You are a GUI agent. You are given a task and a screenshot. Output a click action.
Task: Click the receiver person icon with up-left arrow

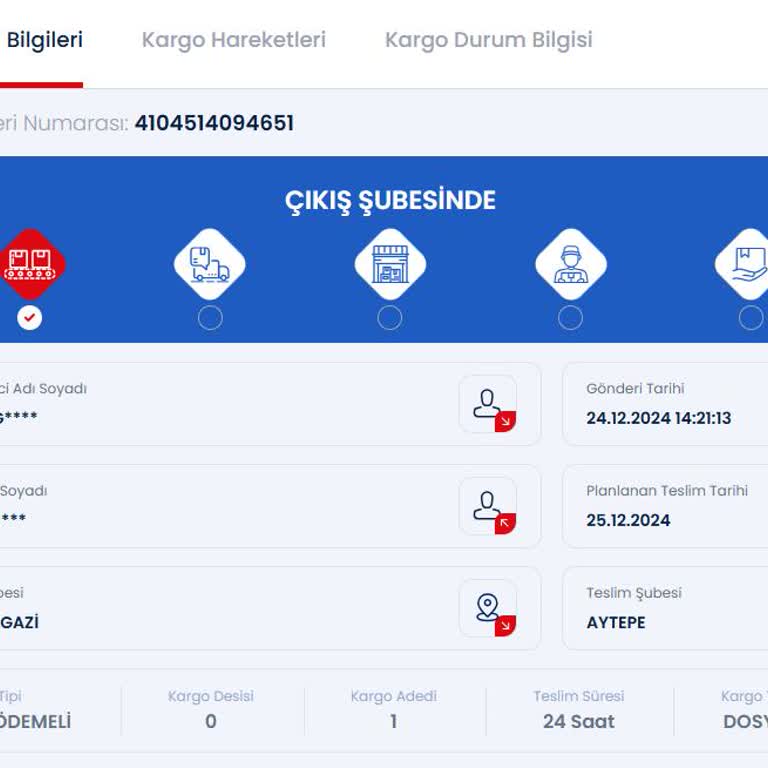[488, 506]
